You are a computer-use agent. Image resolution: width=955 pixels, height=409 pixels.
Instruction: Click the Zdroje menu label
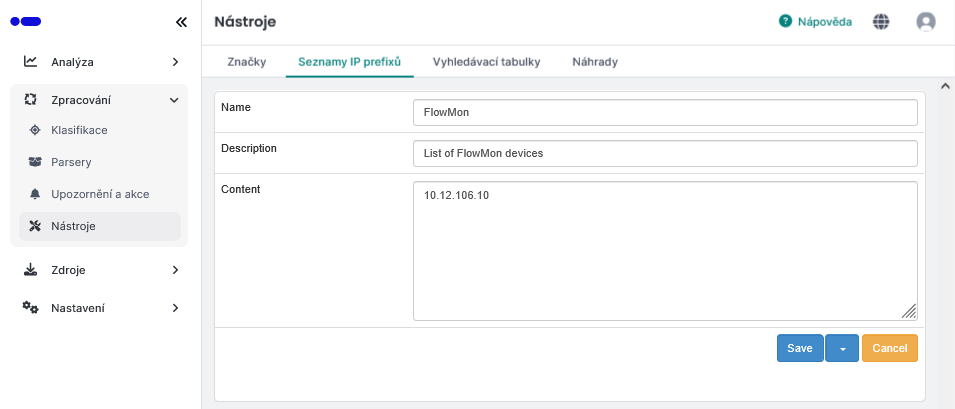[x=68, y=270]
